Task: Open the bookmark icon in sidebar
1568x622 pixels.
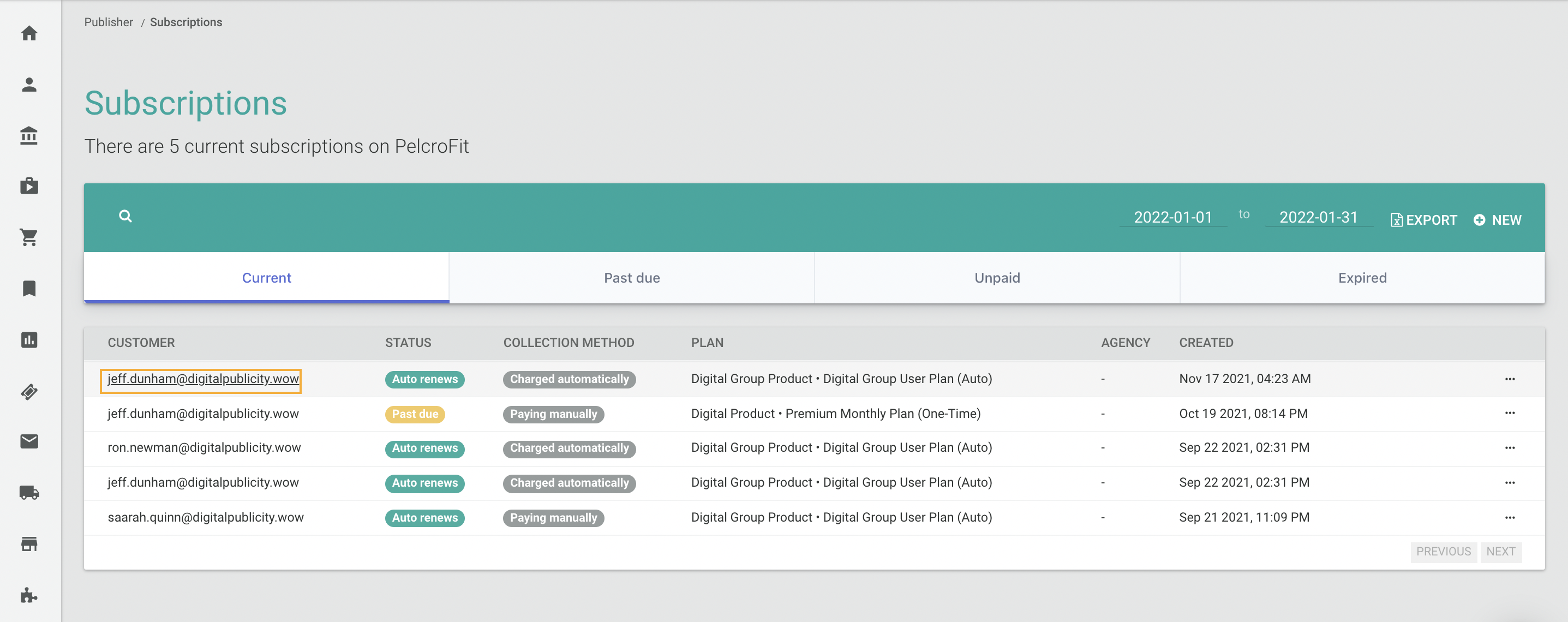Action: pyautogui.click(x=29, y=288)
